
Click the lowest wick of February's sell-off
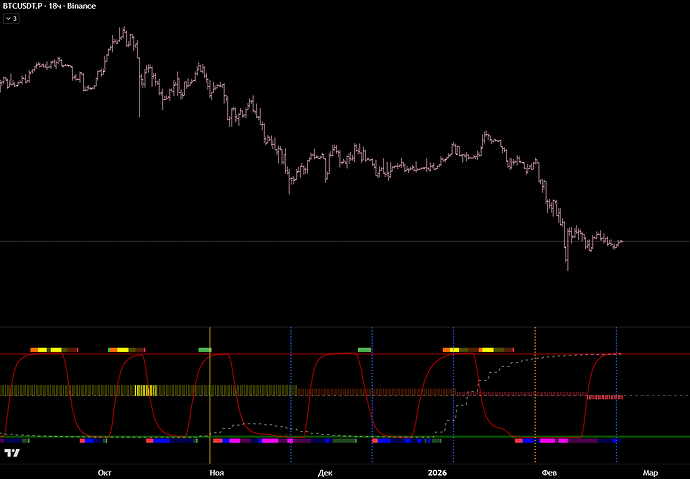(567, 266)
